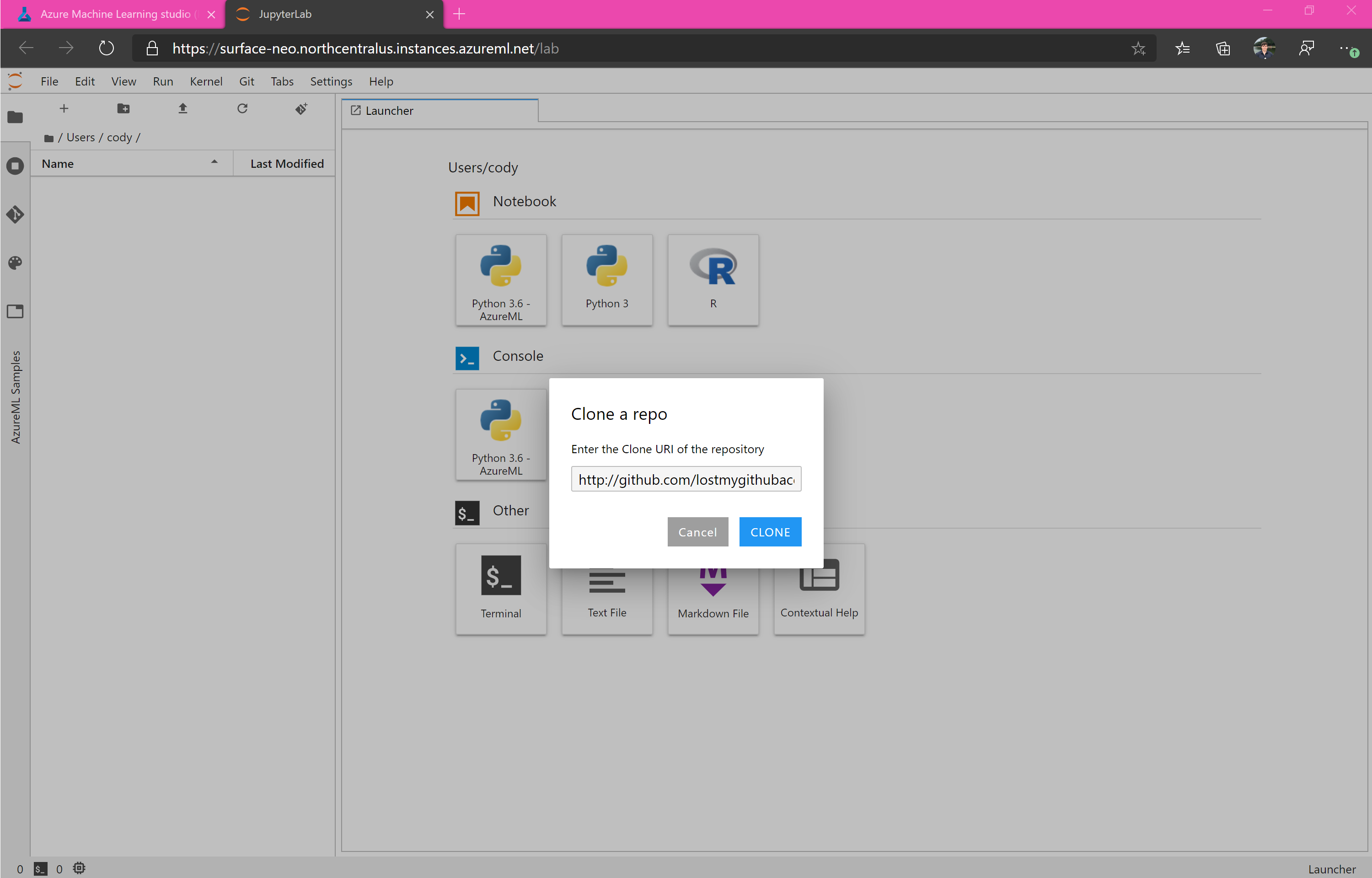
Task: Click the upload files toolbar icon
Action: 182,108
